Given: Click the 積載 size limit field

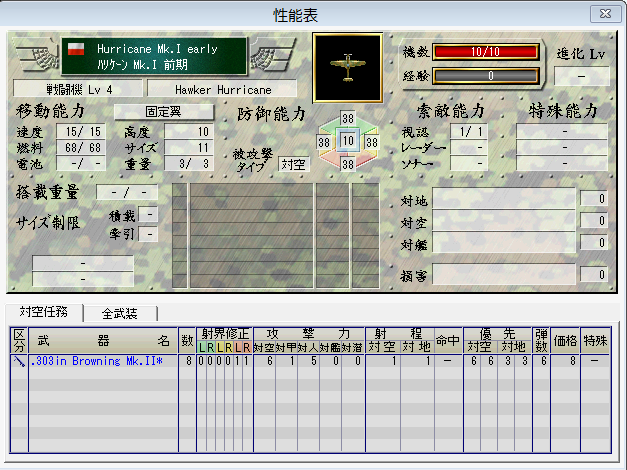Looking at the screenshot, I should pos(148,214).
